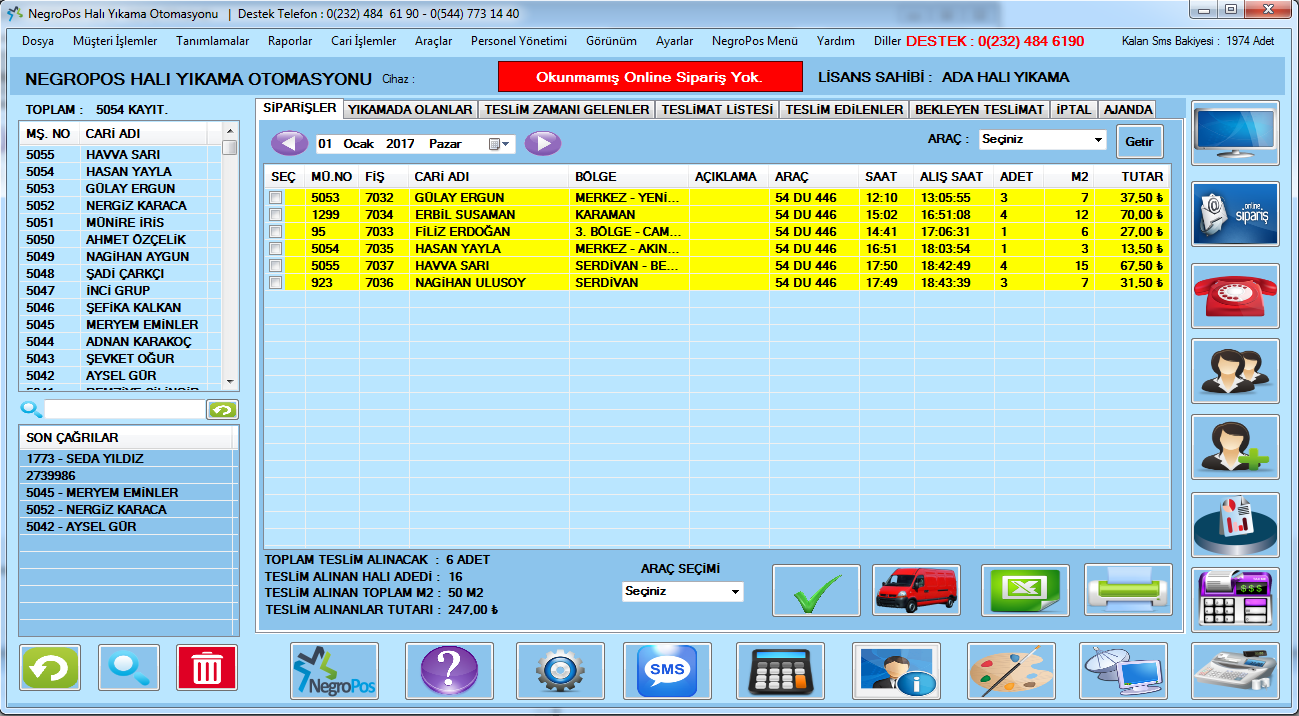Tick checkbox for HAVVA SARI order row

[276, 266]
